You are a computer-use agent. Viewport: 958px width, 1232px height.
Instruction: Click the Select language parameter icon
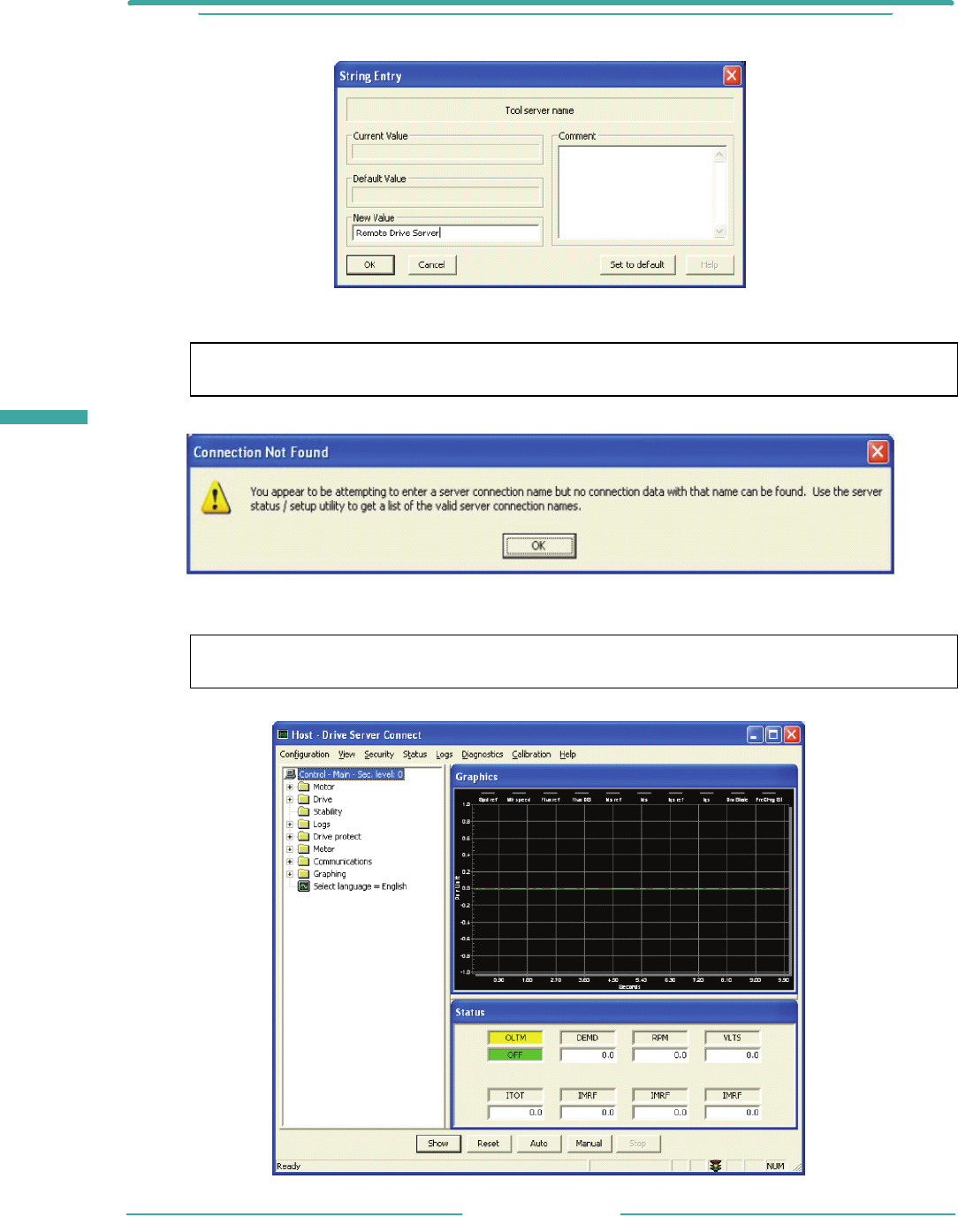(304, 886)
